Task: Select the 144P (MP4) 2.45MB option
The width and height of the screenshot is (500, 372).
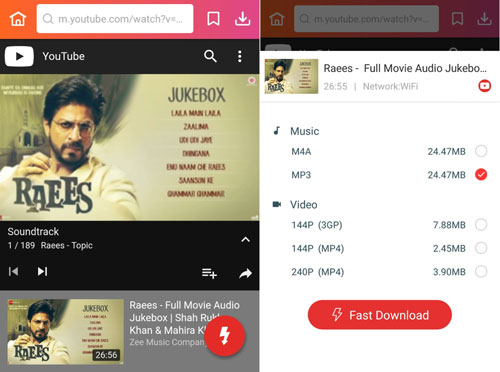Action: [x=481, y=248]
